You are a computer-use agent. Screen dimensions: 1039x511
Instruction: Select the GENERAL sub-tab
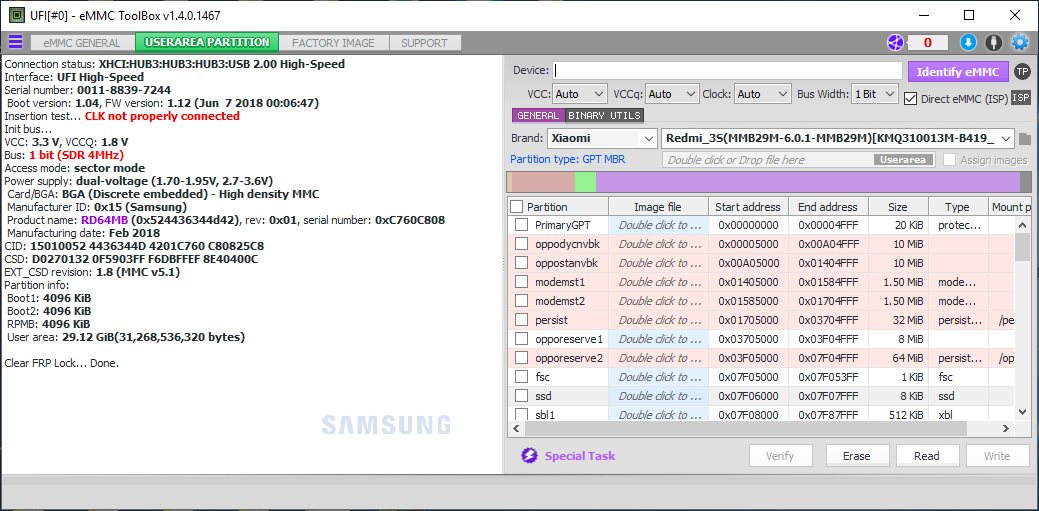[537, 115]
